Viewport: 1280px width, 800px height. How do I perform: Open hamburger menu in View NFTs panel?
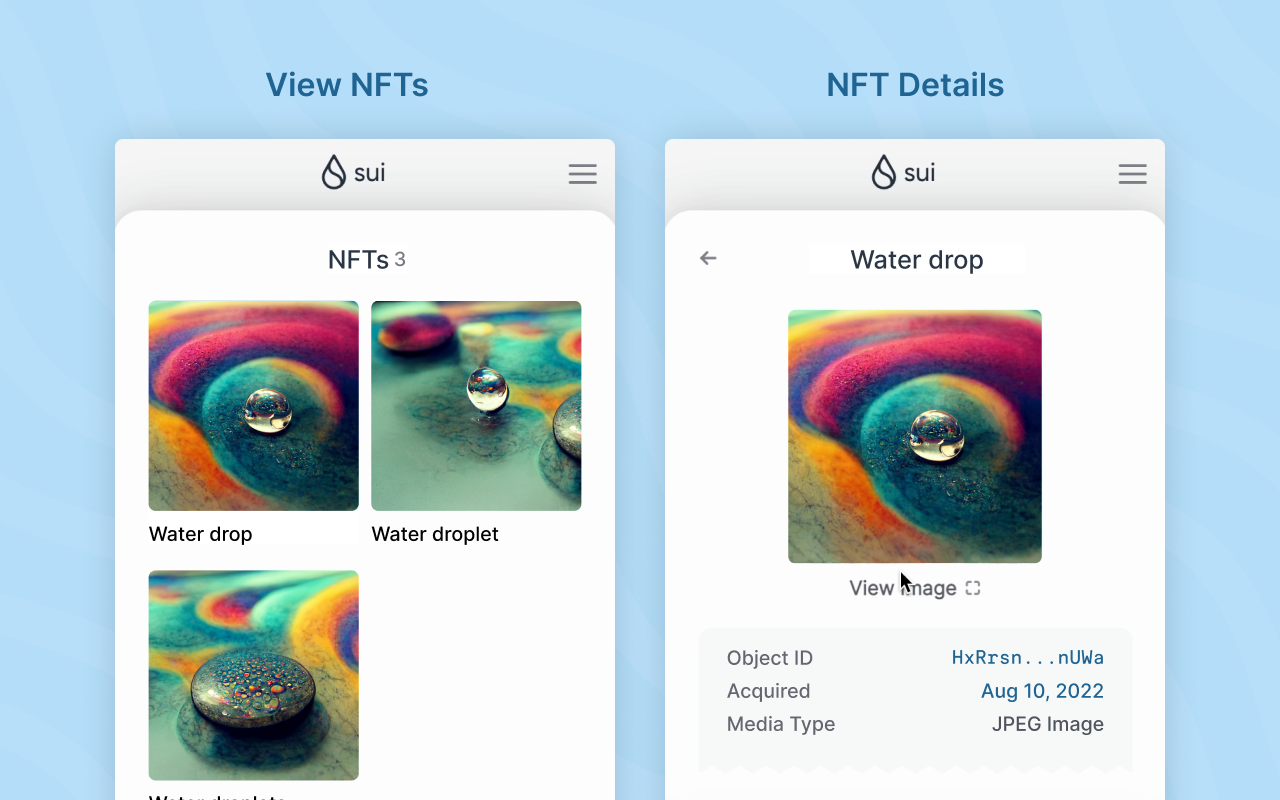[x=583, y=174]
